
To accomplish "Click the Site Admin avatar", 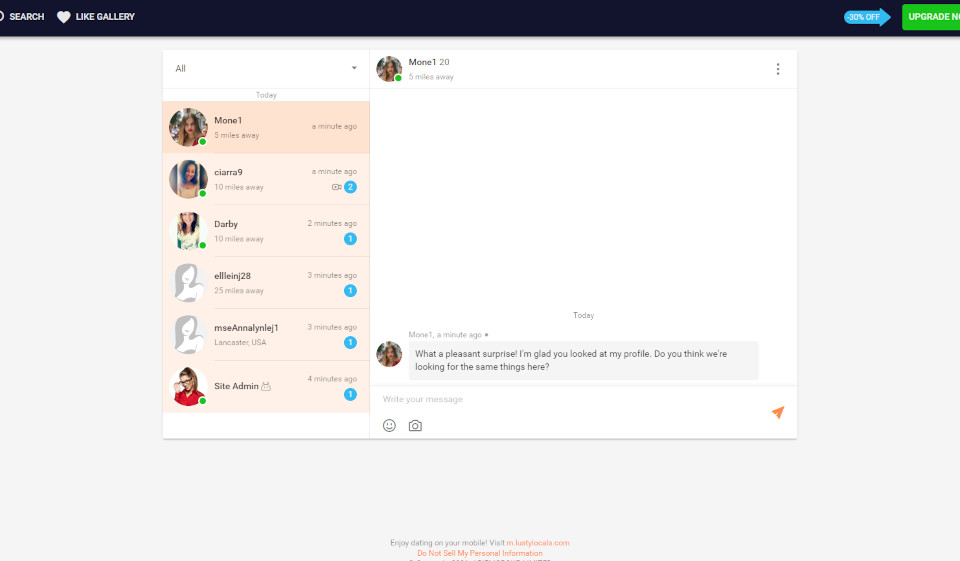I will [188, 386].
